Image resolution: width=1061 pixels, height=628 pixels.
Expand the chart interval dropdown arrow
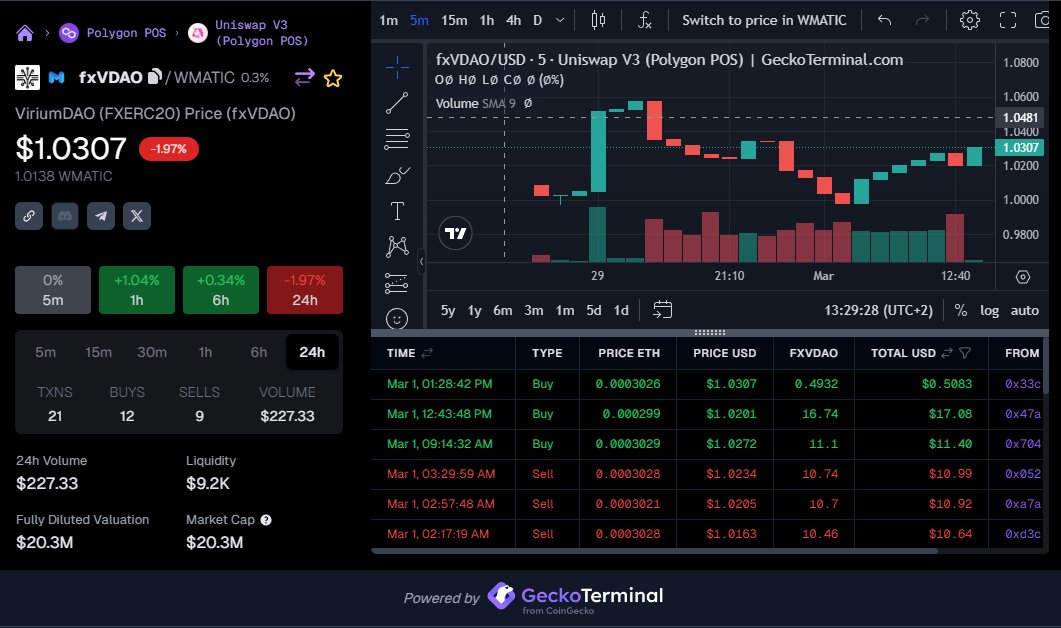(x=560, y=20)
